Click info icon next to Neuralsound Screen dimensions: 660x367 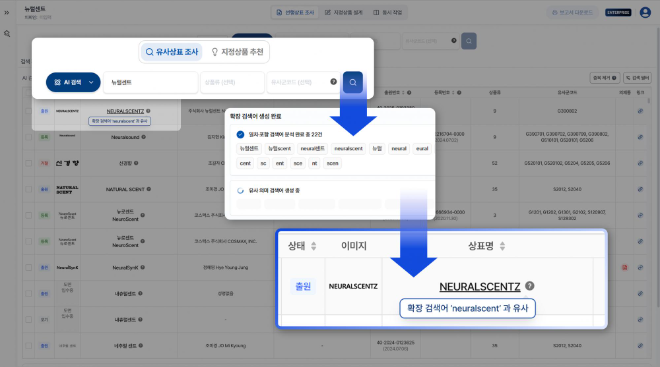click(x=144, y=137)
